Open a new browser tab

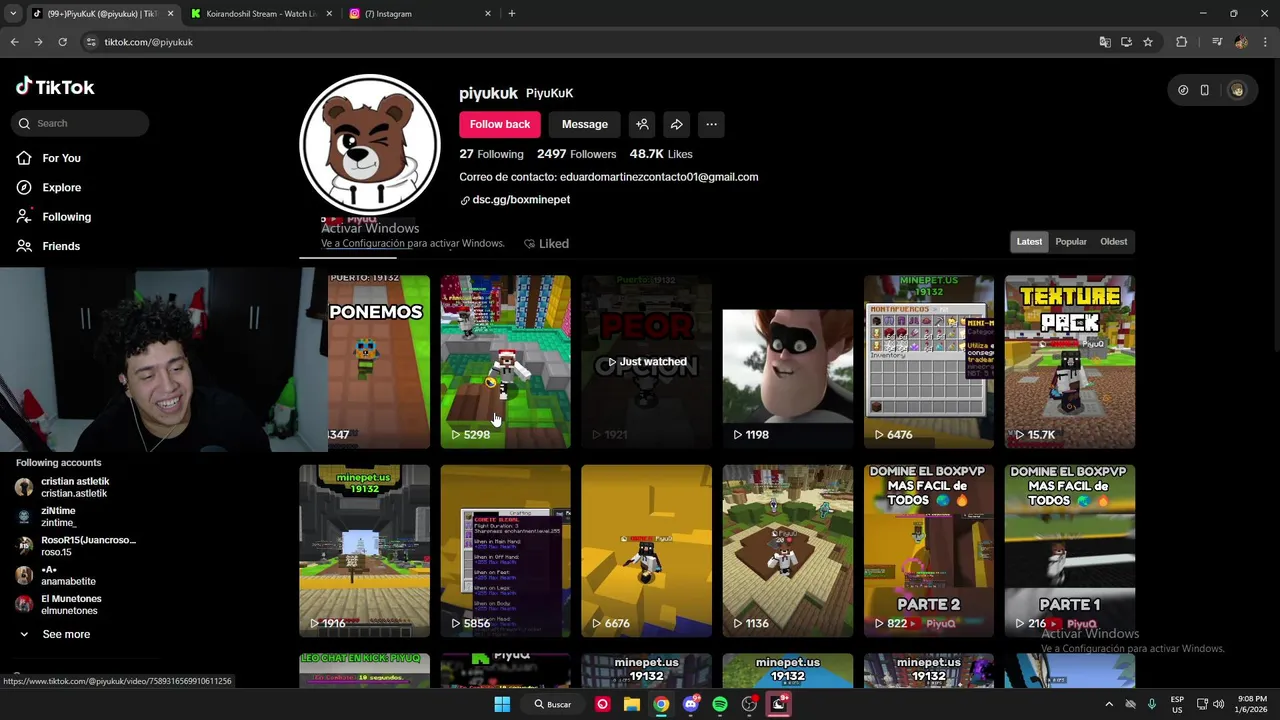(512, 14)
